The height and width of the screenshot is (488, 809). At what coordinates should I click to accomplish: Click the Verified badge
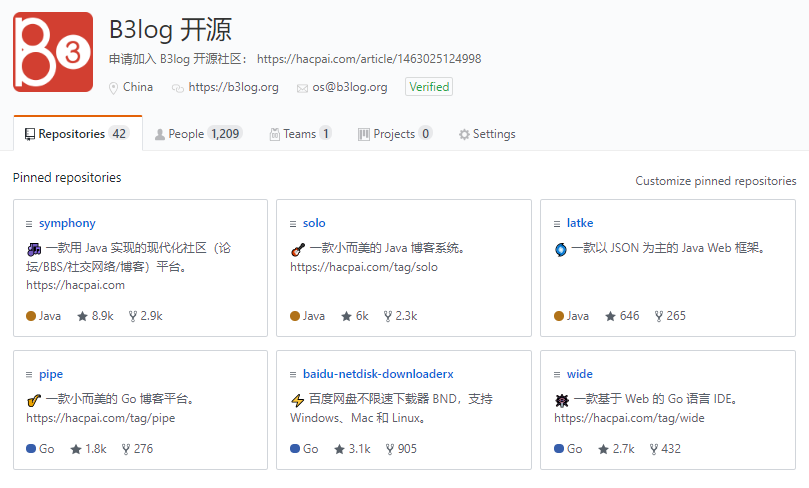(x=429, y=87)
